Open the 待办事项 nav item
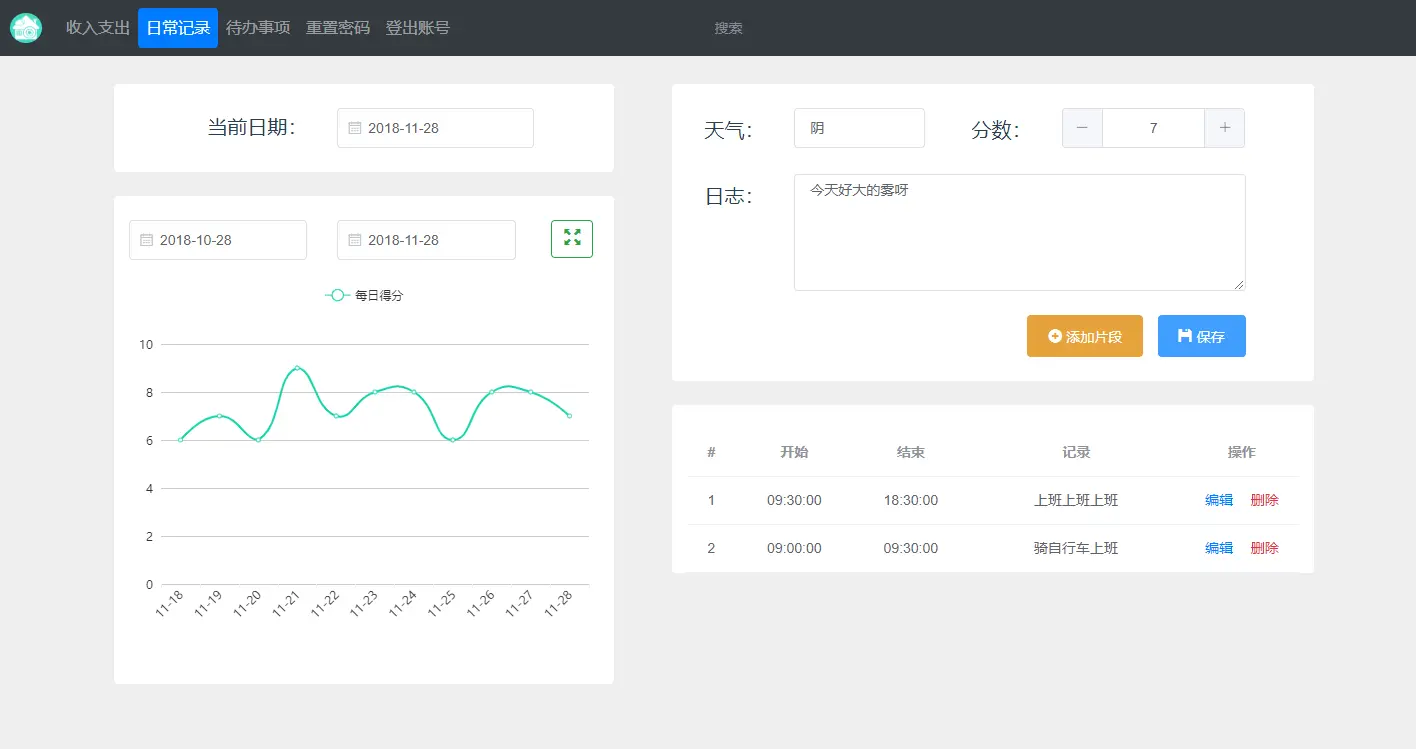Viewport: 1416px width, 749px height. pyautogui.click(x=258, y=28)
